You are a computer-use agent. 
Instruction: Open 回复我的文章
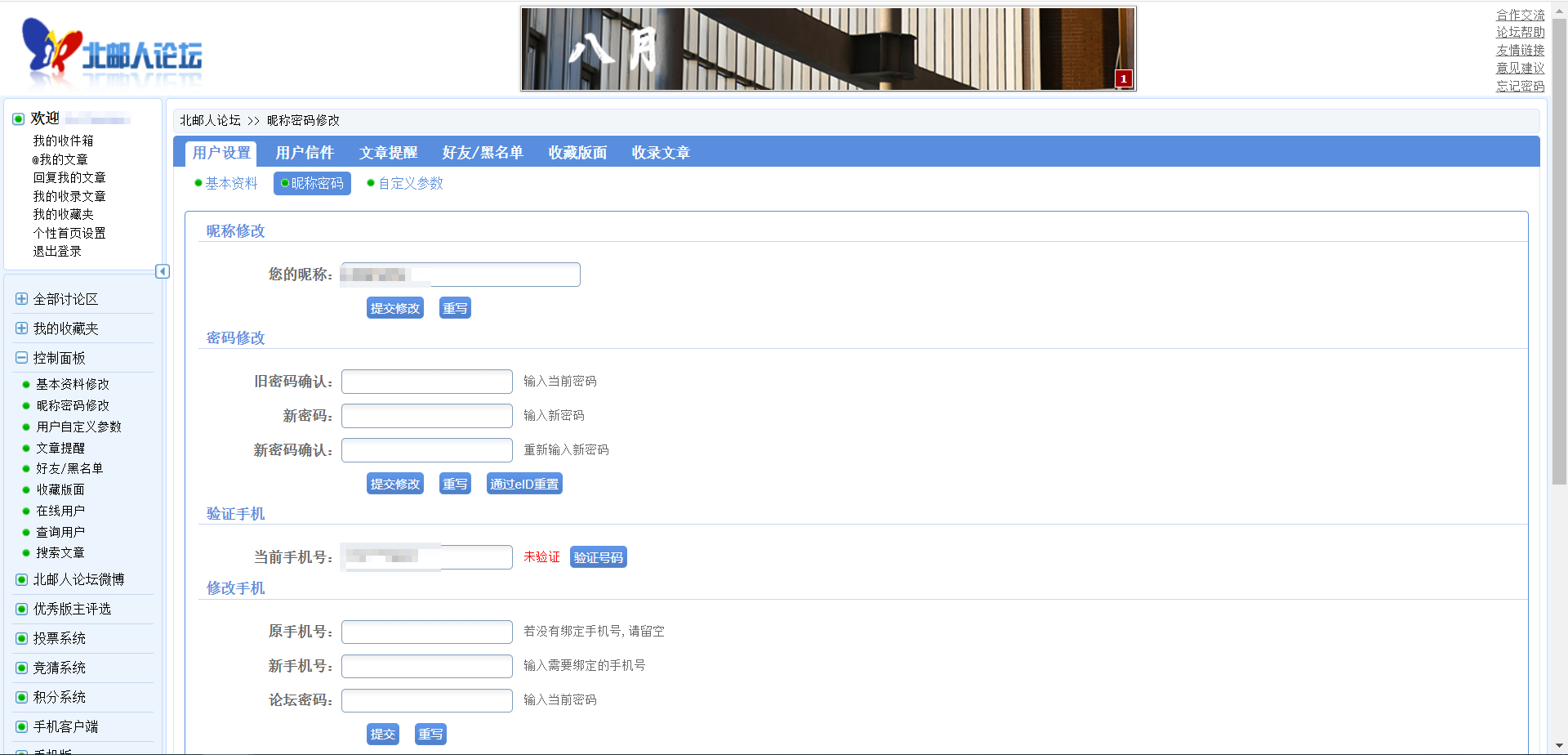[69, 177]
